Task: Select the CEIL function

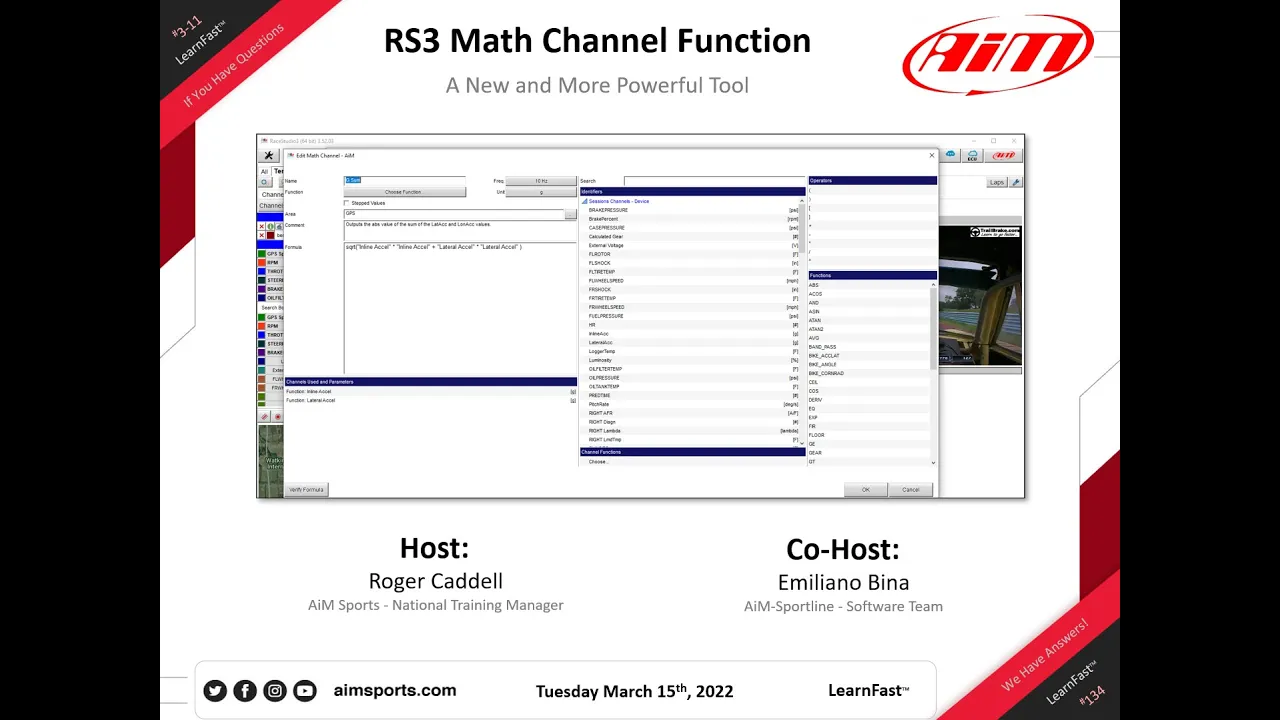Action: coord(868,382)
